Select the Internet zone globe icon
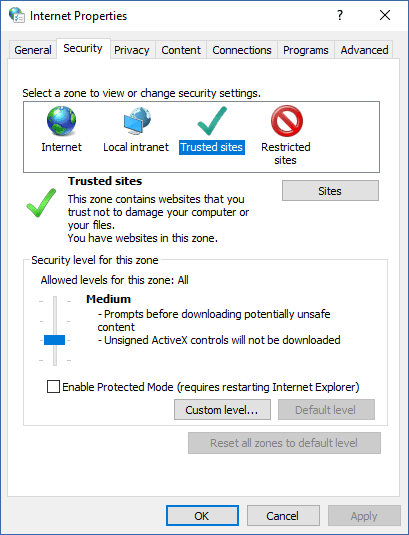This screenshot has height=535, width=409. pyautogui.click(x=61, y=120)
